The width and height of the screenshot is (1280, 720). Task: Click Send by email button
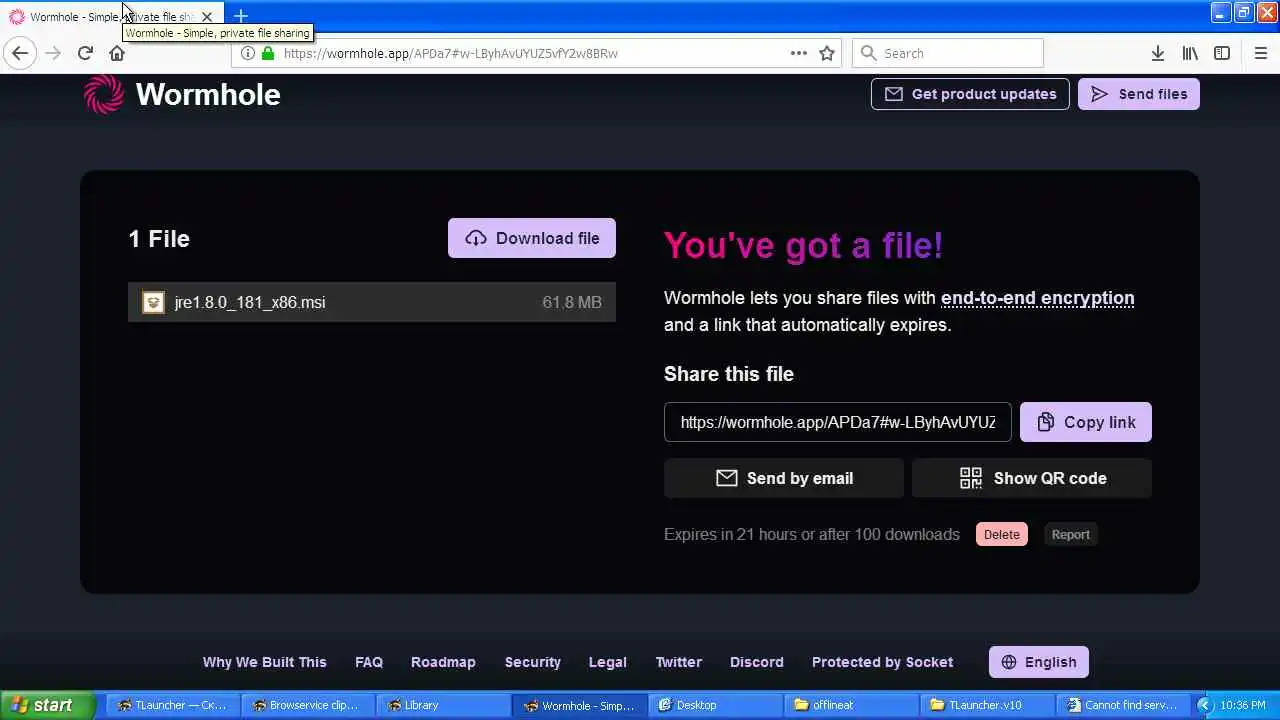coord(784,478)
